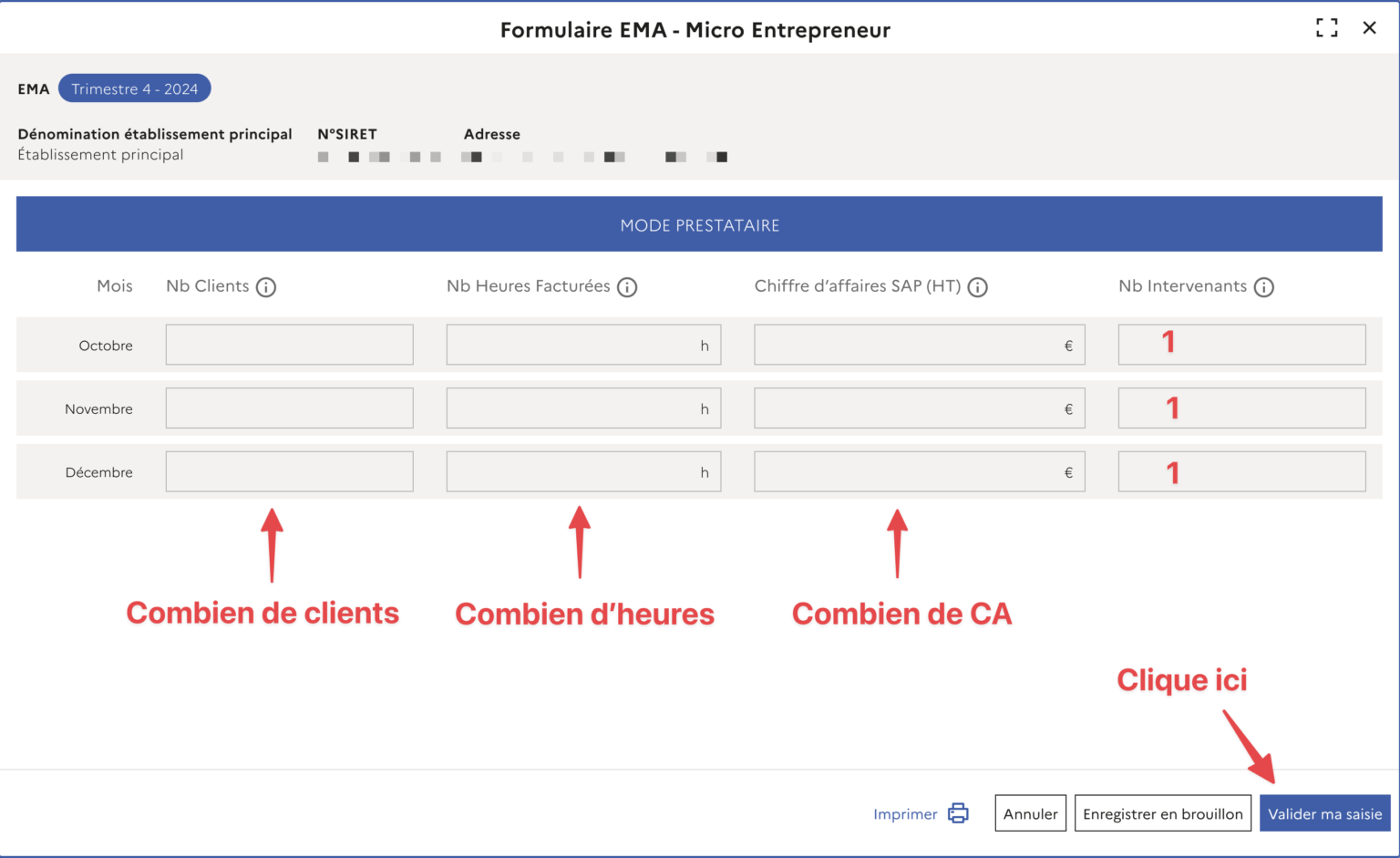This screenshot has height=858, width=1400.
Task: Open the Chiffre d'affaires SAP info tooltip
Action: (977, 286)
